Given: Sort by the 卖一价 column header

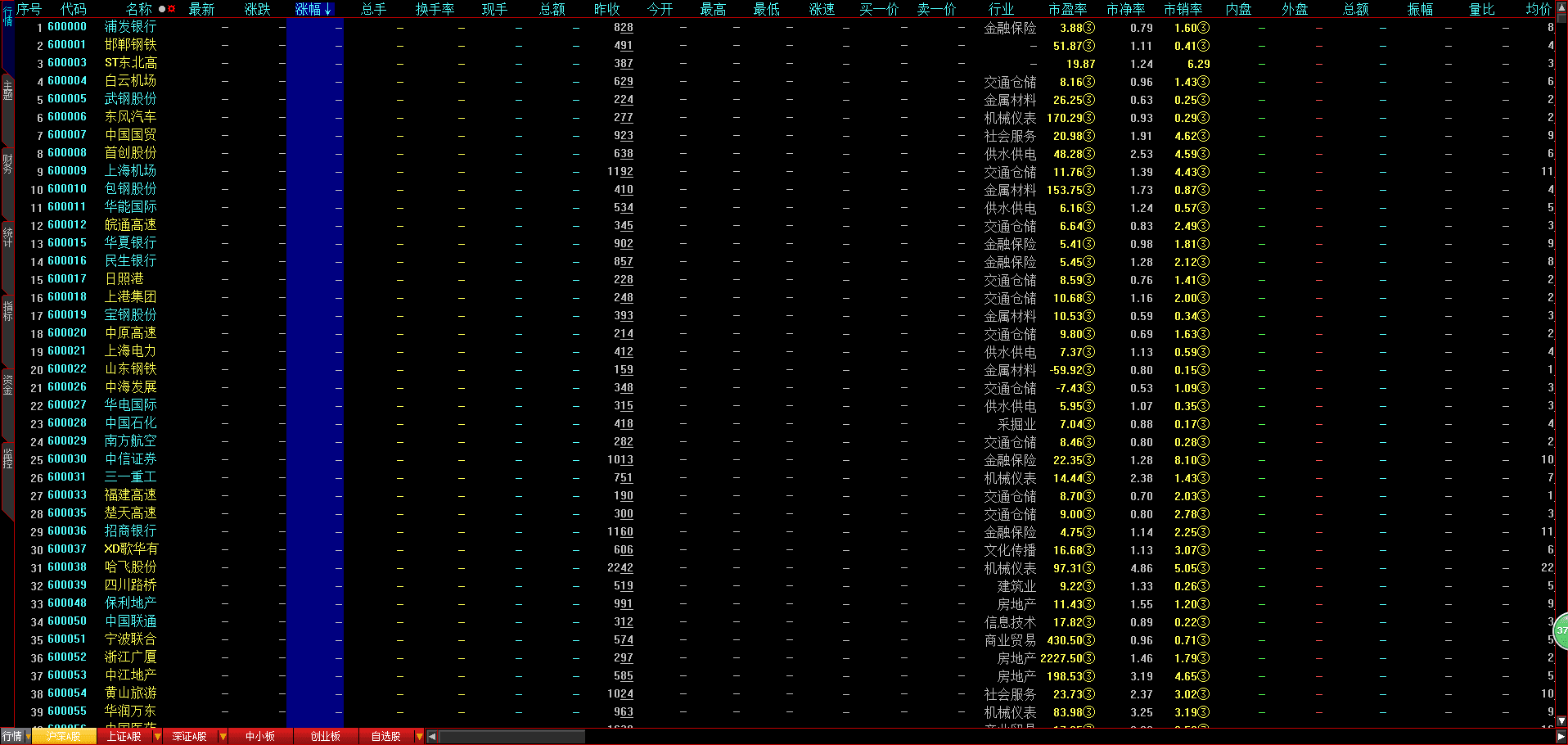Looking at the screenshot, I should click(936, 9).
